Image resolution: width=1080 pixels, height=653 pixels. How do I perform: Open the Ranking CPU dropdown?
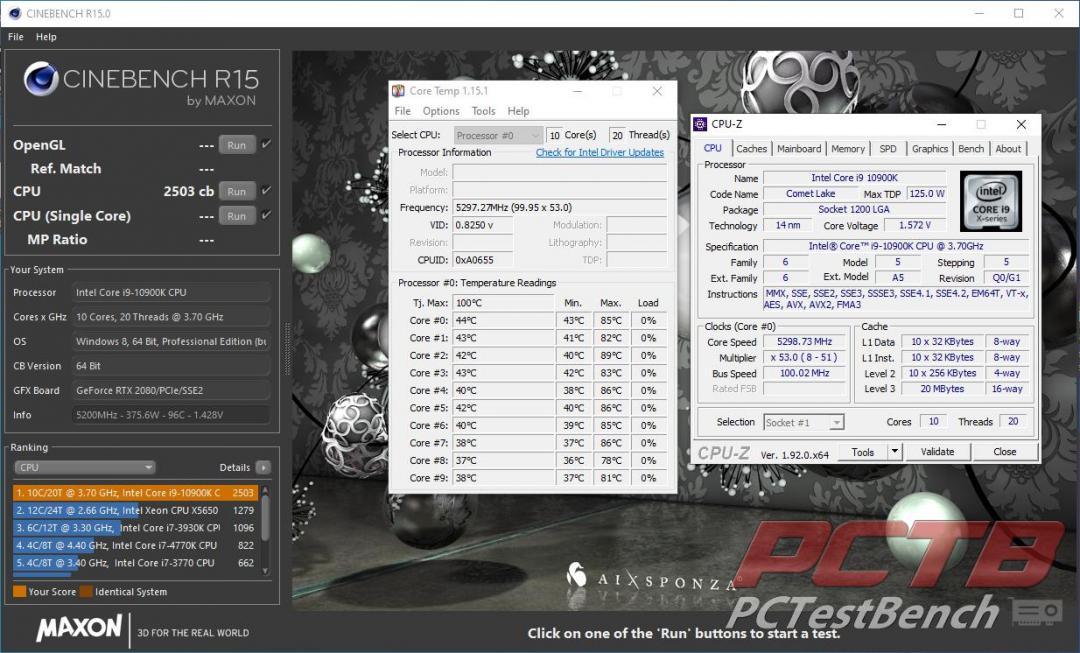pos(85,467)
